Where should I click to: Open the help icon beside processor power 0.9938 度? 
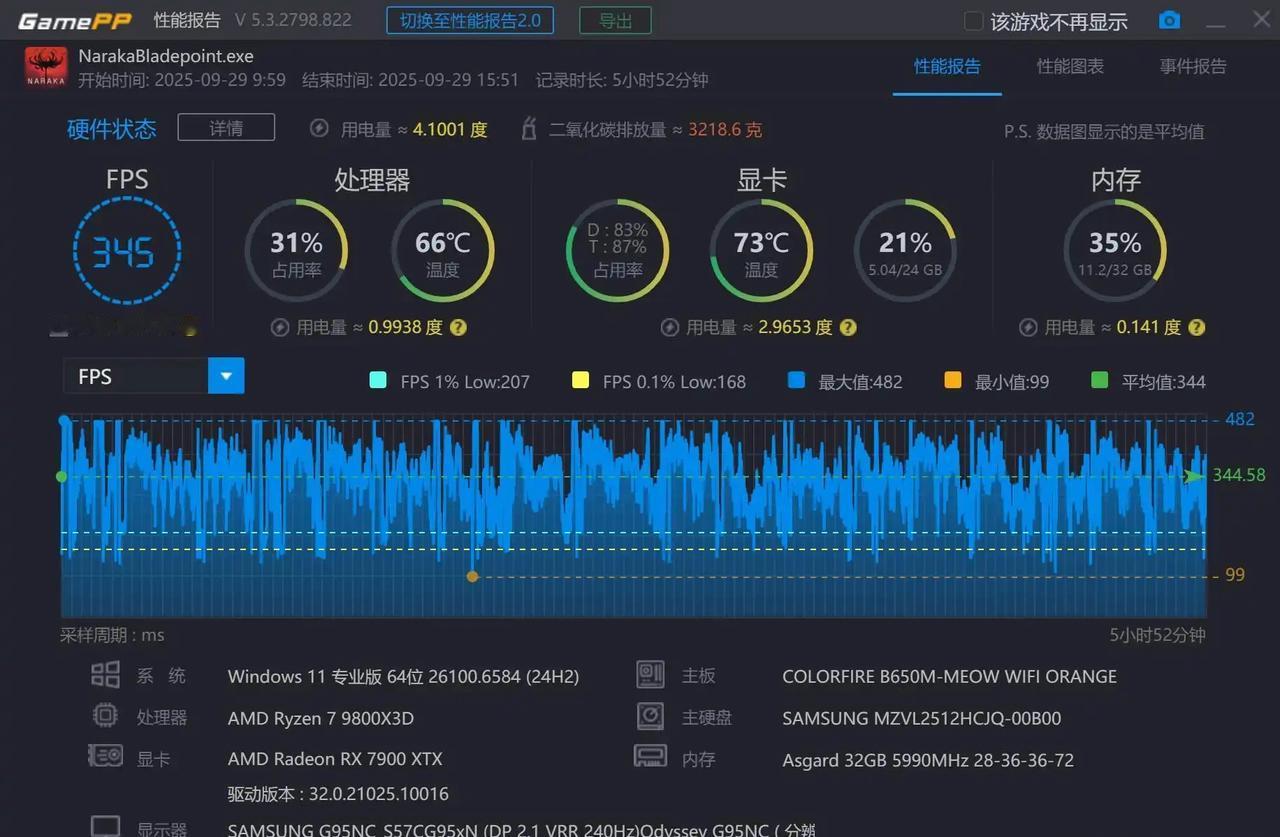click(x=458, y=327)
